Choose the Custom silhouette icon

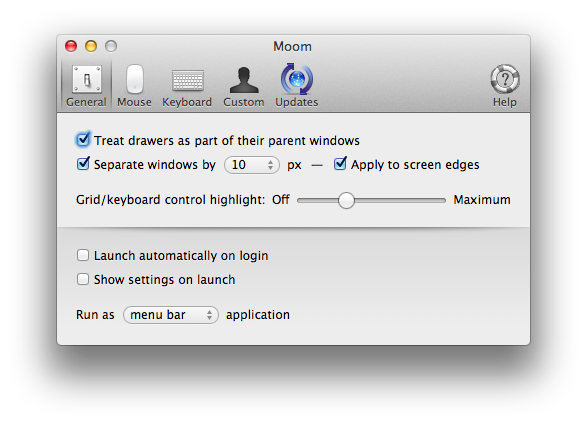(x=244, y=80)
